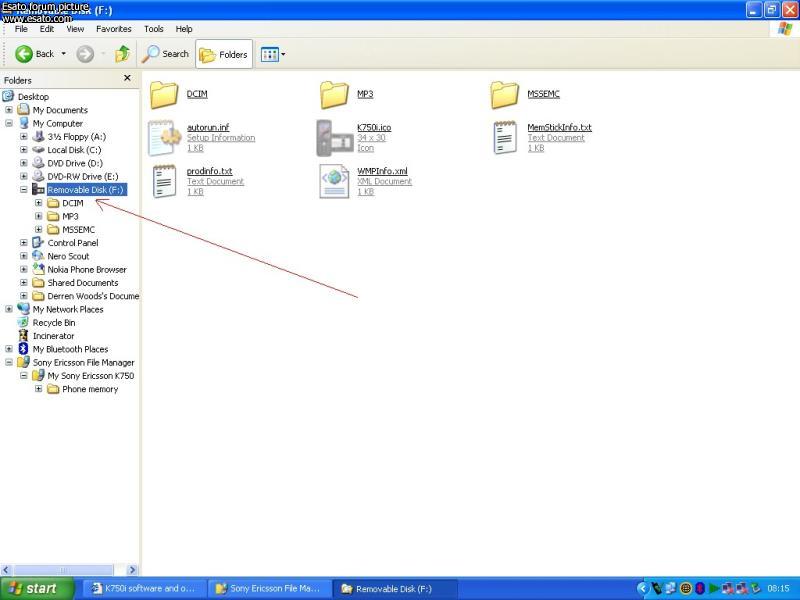Click the Start button
800x600 pixels.
click(34, 588)
